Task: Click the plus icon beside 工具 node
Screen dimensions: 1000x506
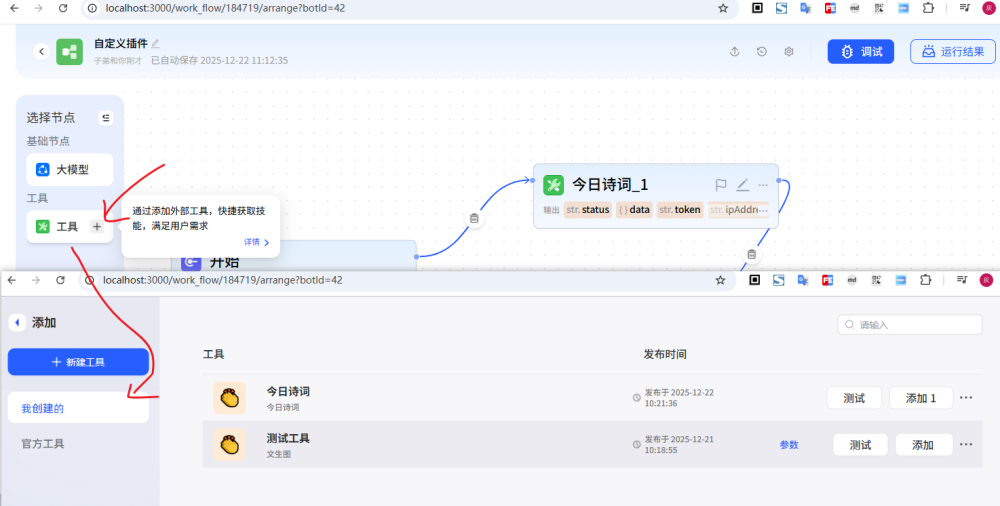Action: click(97, 227)
